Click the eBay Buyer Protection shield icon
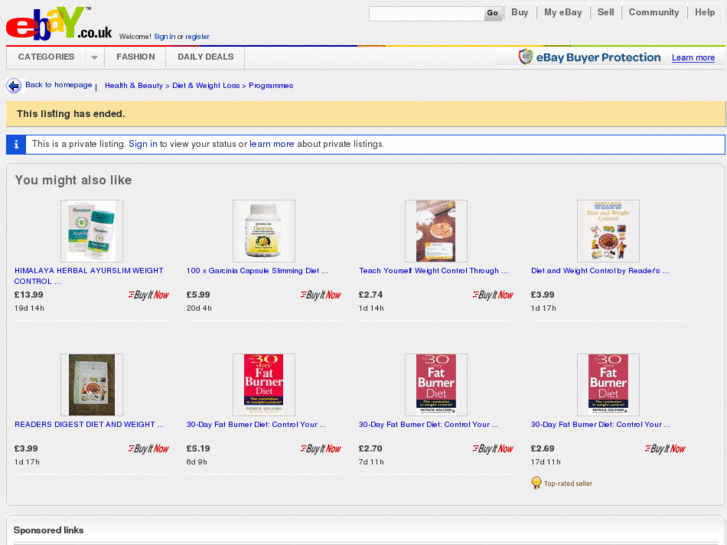Image resolution: width=727 pixels, height=545 pixels. 525,57
